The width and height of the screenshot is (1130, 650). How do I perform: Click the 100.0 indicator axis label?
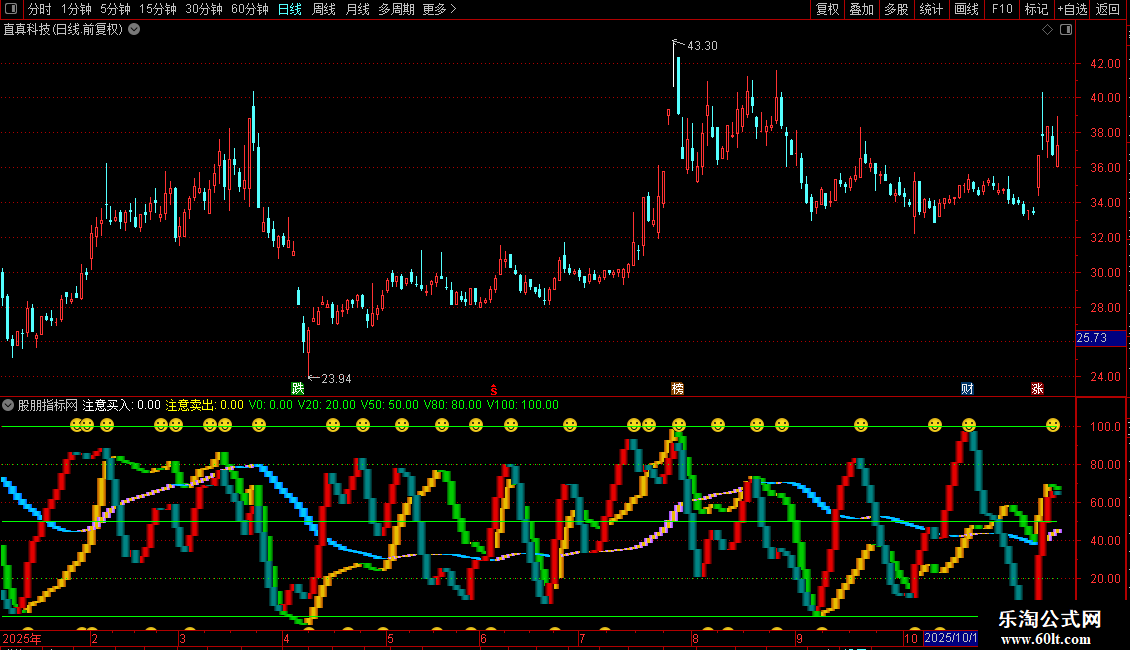click(x=1105, y=427)
